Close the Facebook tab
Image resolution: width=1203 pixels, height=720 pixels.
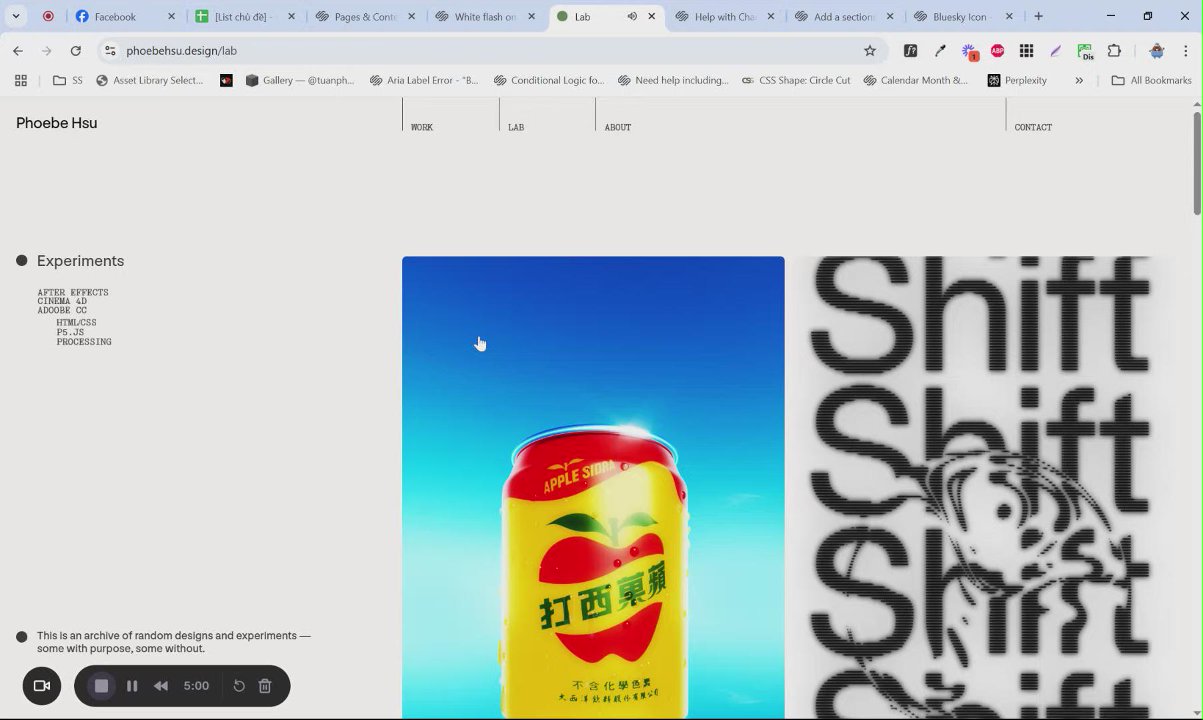pyautogui.click(x=171, y=17)
